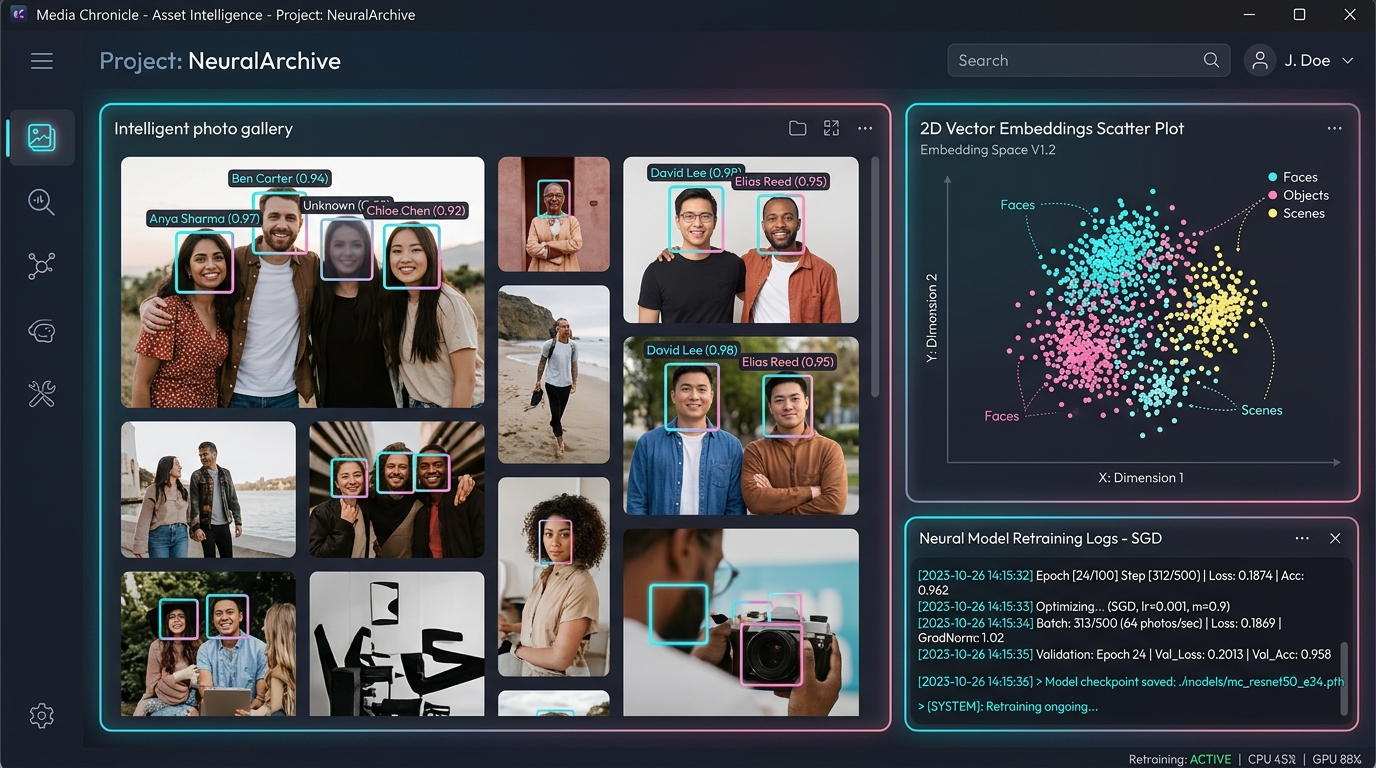The height and width of the screenshot is (768, 1376).
Task: Expand the J. Doe account dropdown
Action: 1347,61
